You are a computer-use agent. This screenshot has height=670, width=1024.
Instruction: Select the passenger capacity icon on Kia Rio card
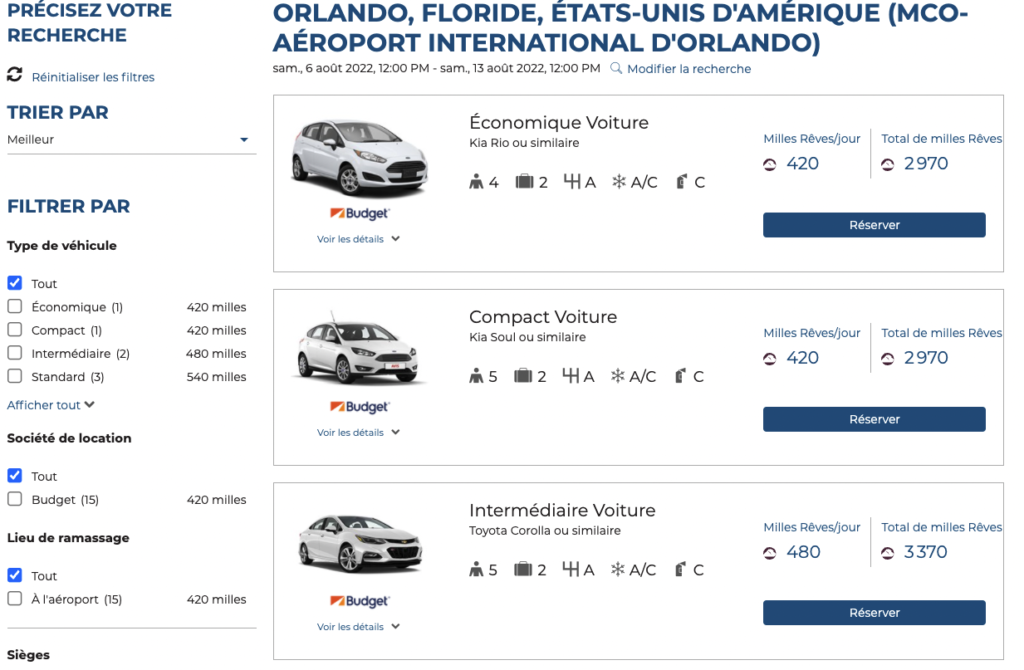pyautogui.click(x=477, y=182)
